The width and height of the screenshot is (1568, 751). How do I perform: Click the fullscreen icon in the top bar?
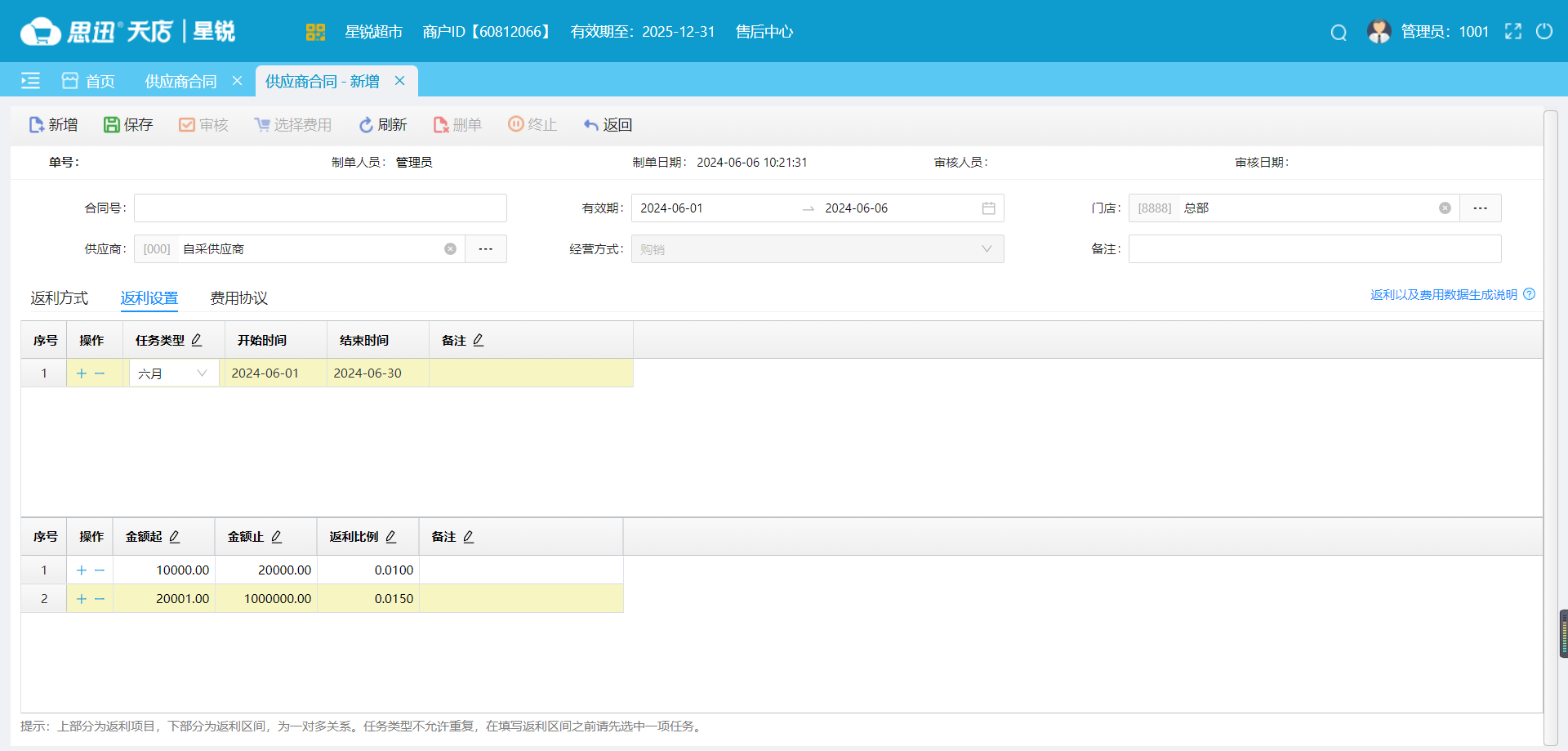point(1513,31)
